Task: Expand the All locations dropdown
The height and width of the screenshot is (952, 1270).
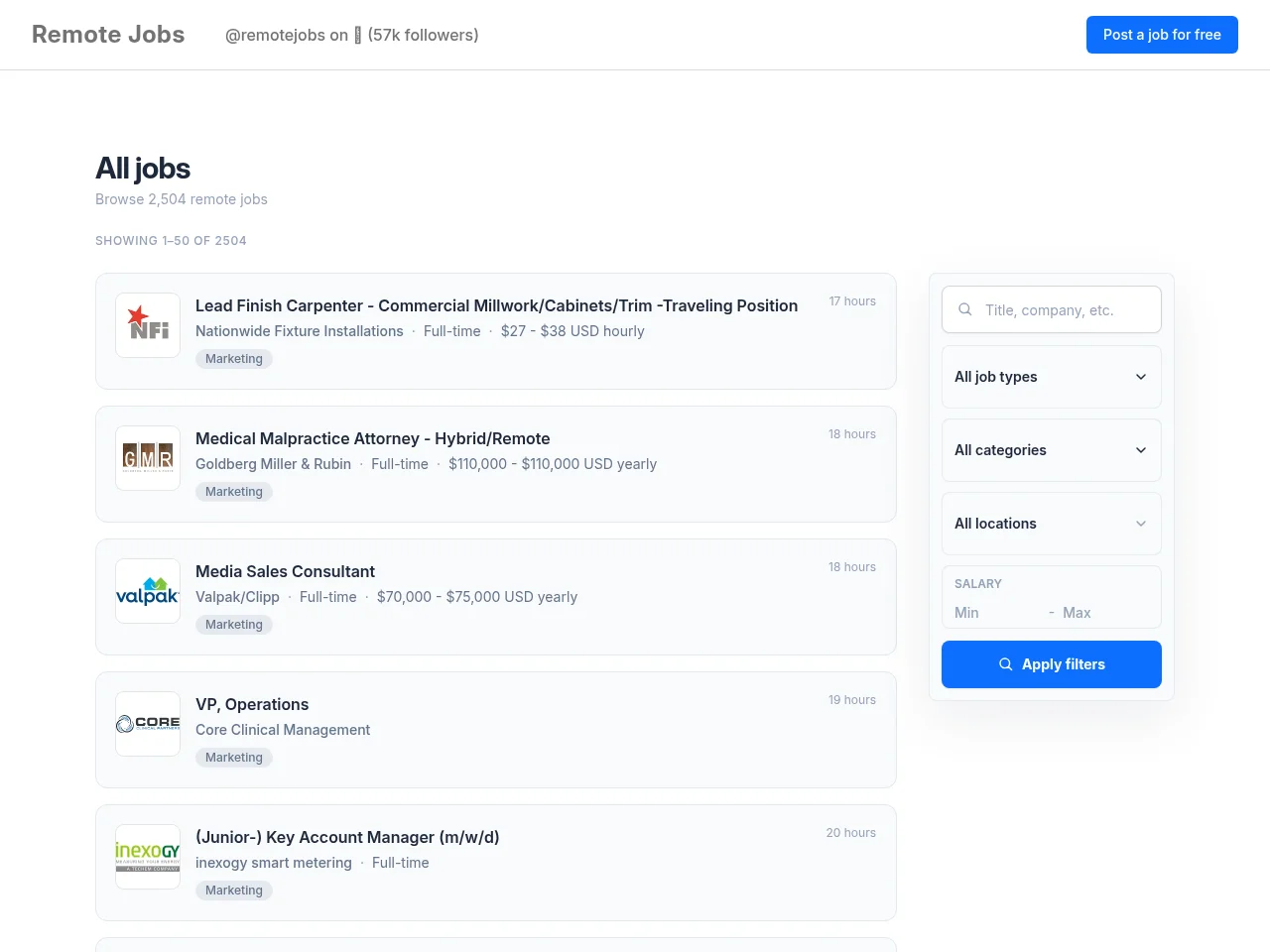Action: point(1052,524)
